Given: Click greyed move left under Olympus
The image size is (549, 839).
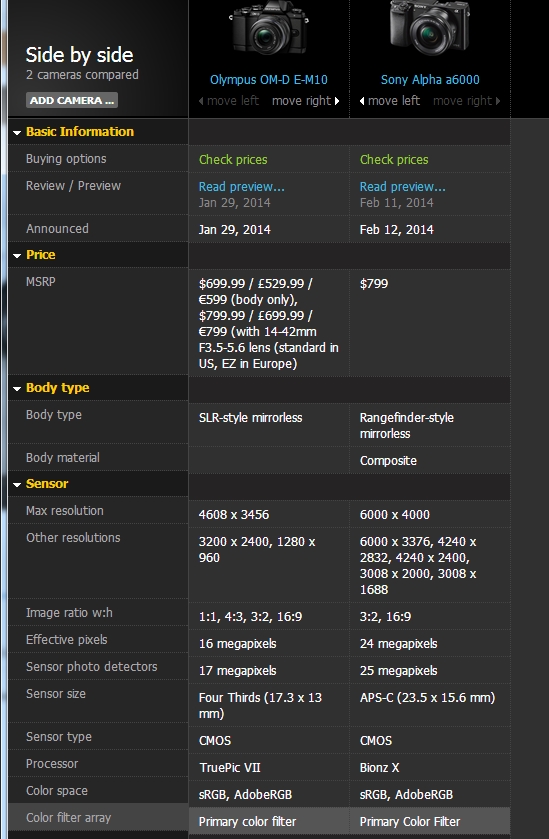Looking at the screenshot, I should click(x=228, y=101).
